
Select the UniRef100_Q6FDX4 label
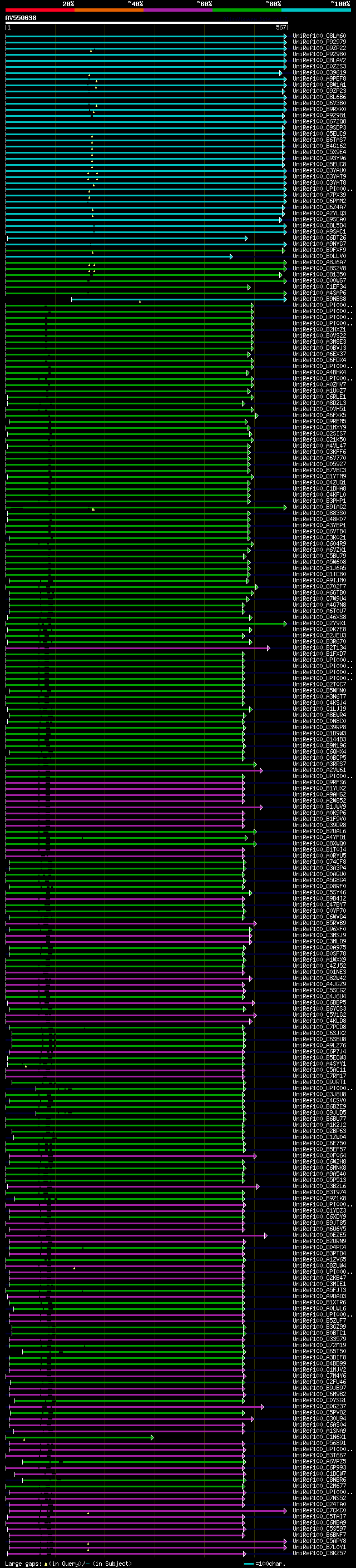coord(319,360)
